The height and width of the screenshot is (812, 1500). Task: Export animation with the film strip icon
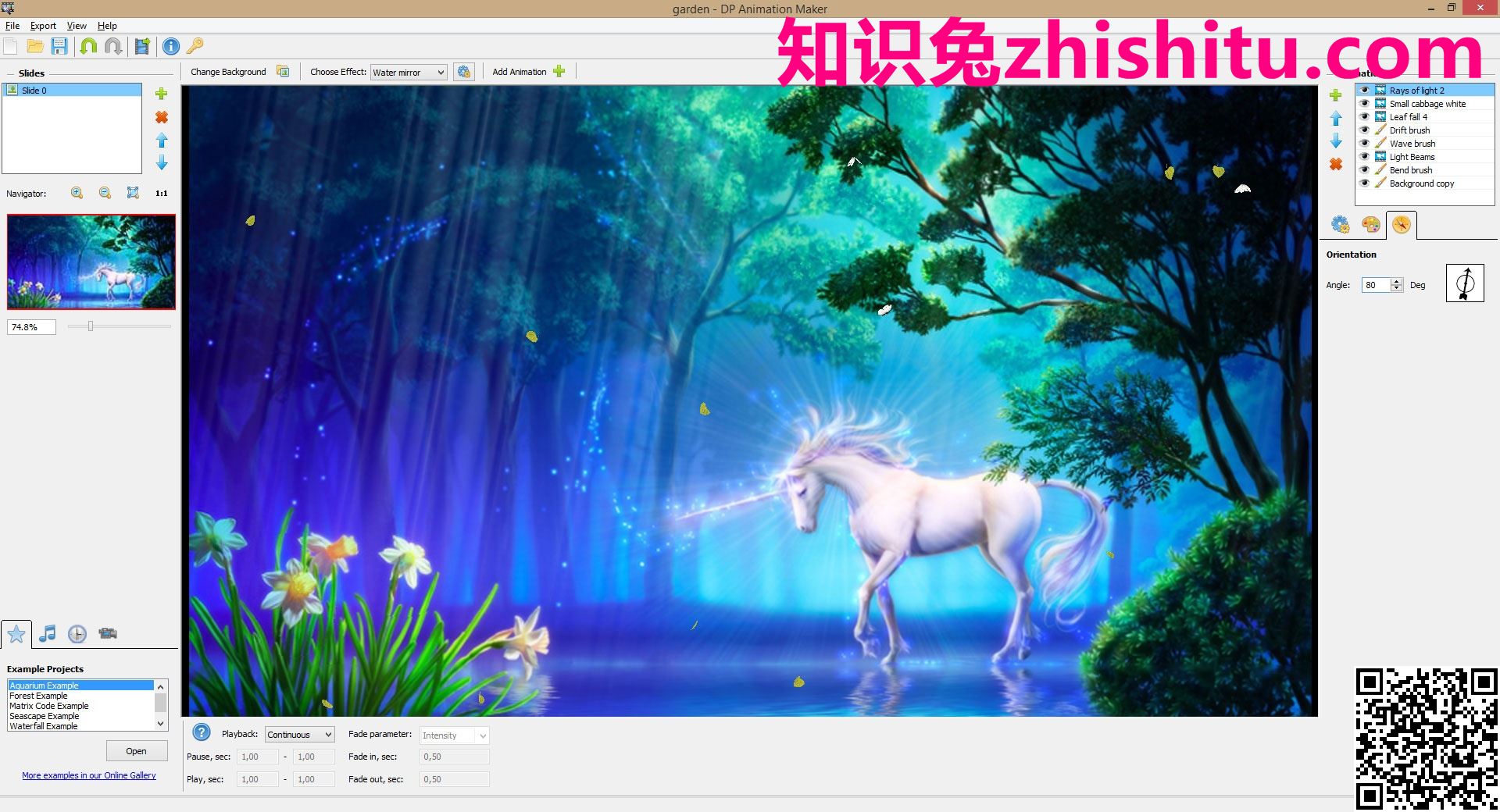click(x=142, y=46)
